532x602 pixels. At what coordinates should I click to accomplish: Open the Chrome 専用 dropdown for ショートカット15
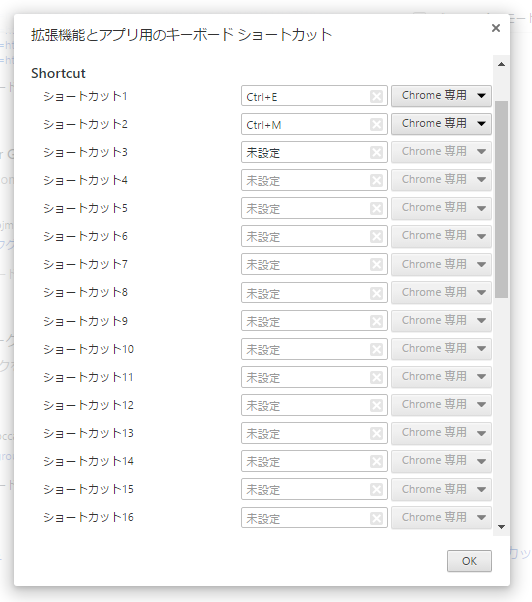tap(441, 490)
